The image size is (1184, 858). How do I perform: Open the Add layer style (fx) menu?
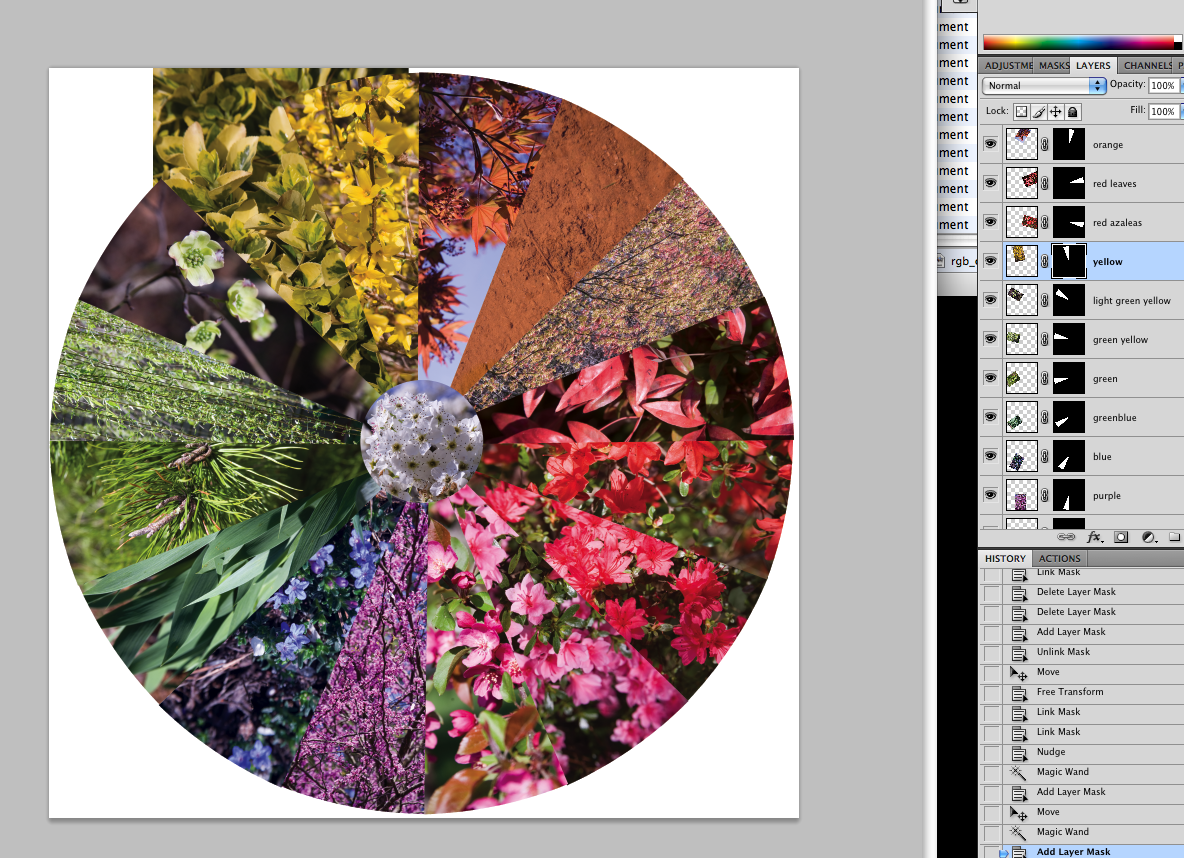[1092, 537]
